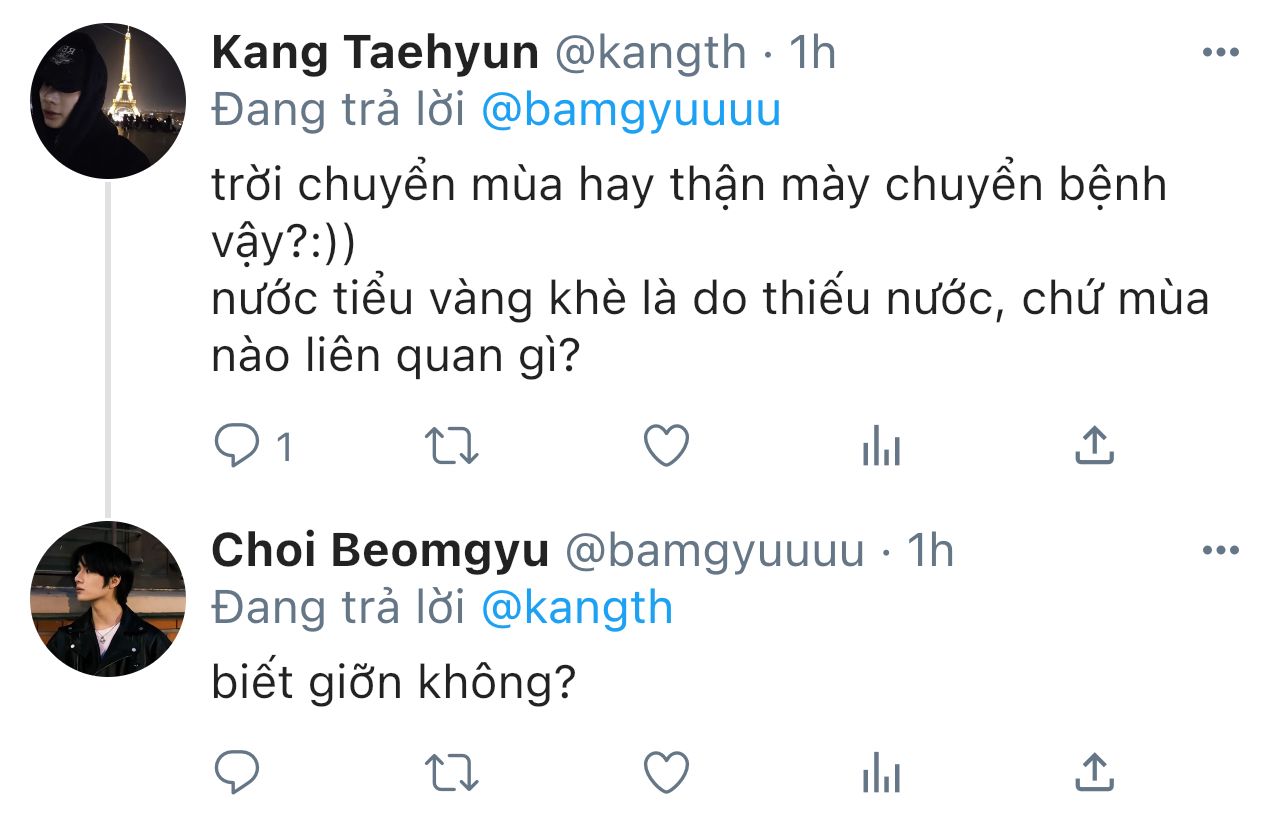Open more options on Kang Taehyun's tweet
Viewport: 1284px width, 815px height.
[x=1220, y=53]
